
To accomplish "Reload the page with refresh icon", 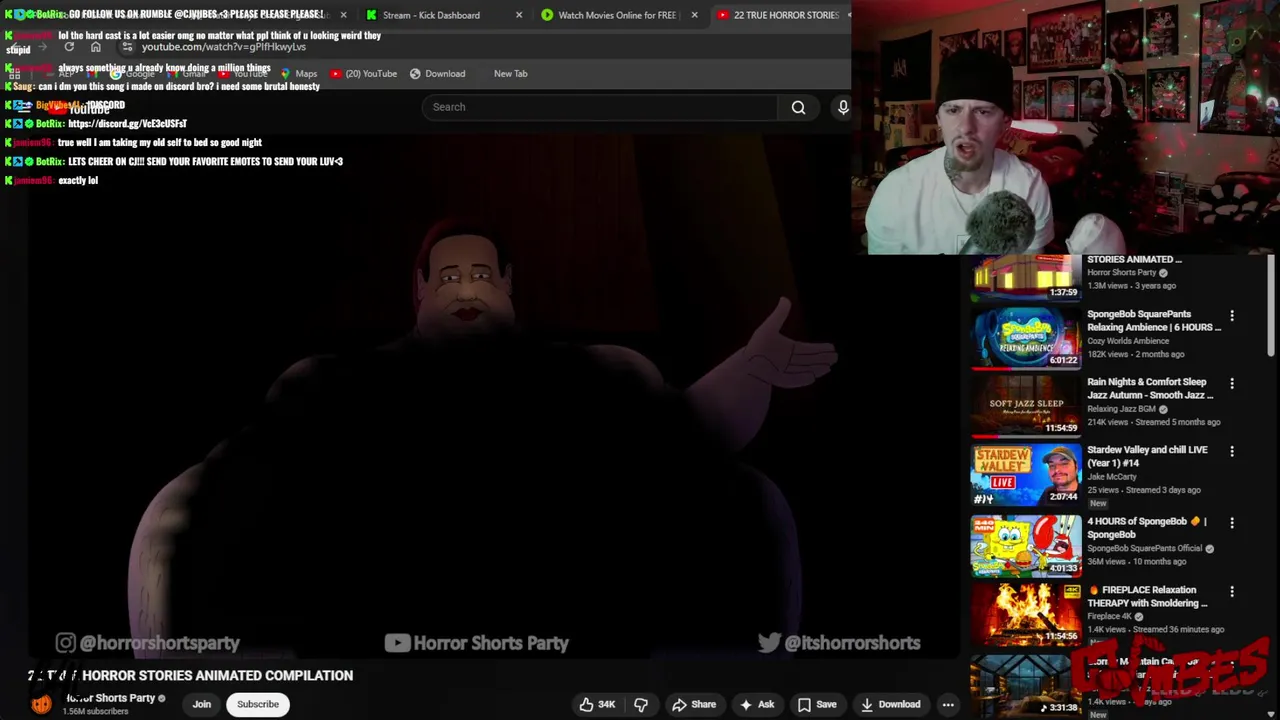I will coord(69,47).
